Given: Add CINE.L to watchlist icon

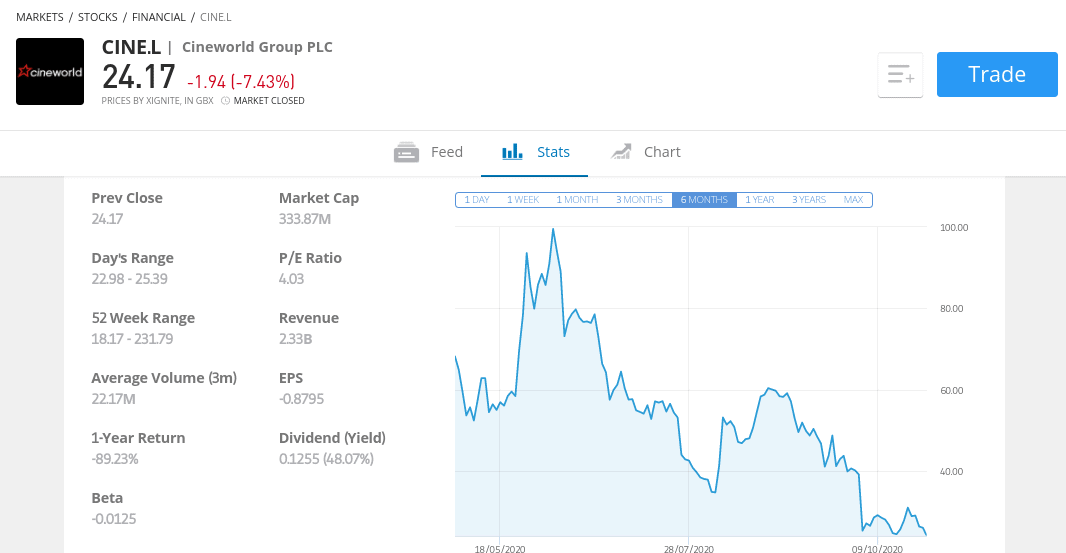Looking at the screenshot, I should [x=900, y=74].
